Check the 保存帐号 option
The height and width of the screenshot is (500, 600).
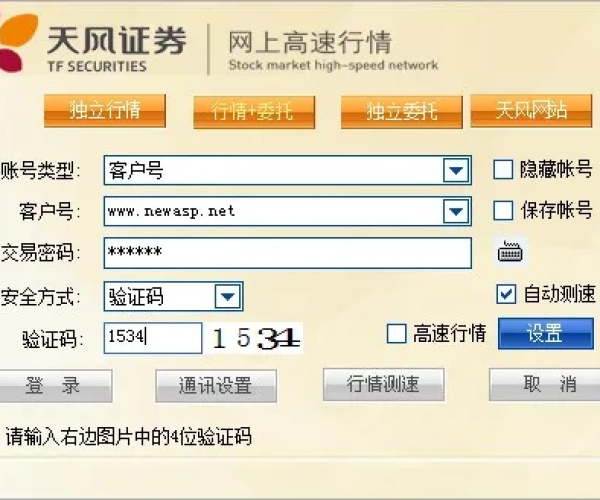pos(503,210)
